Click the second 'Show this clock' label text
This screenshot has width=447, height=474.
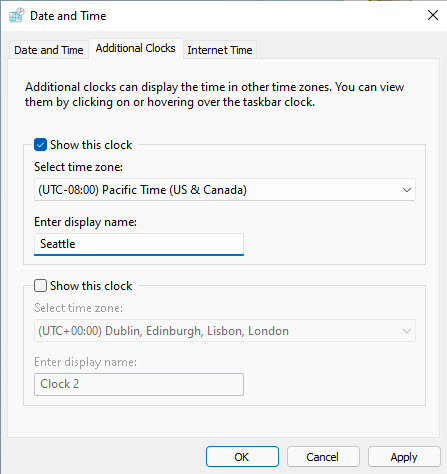[x=91, y=286]
